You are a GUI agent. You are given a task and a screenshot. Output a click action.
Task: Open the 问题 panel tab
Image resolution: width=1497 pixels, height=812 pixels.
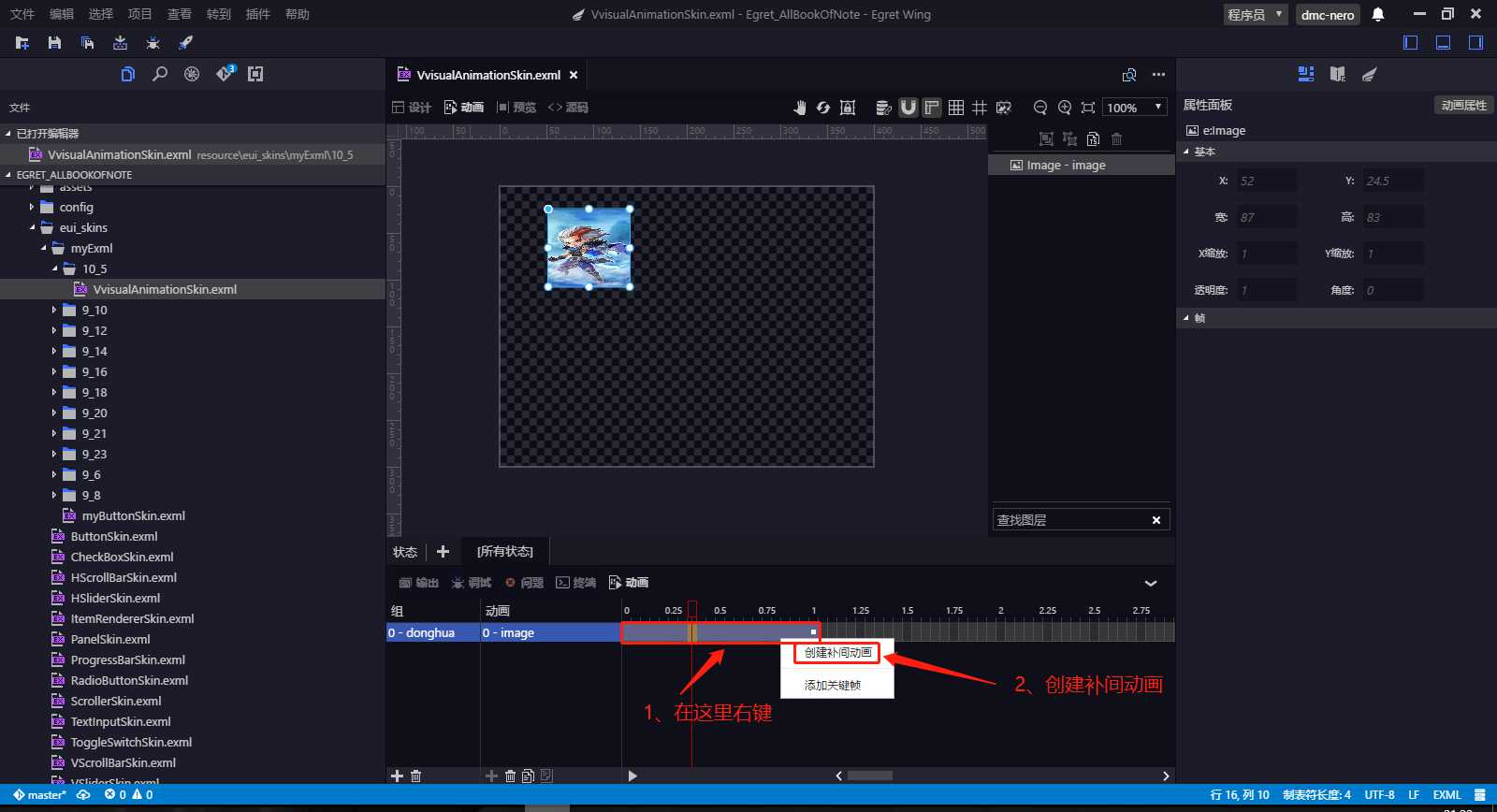[525, 583]
